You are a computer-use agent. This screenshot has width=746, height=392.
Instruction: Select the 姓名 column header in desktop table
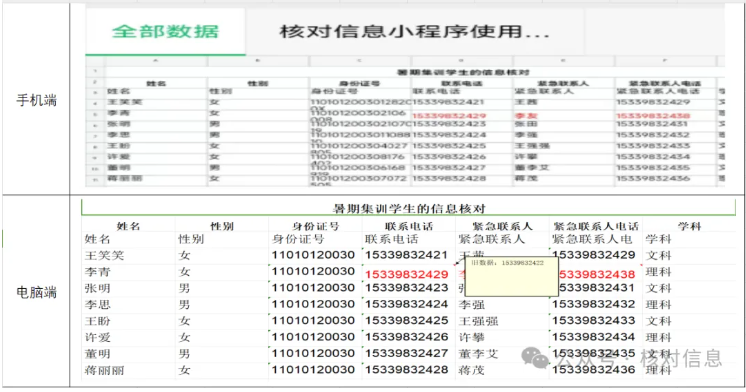[x=128, y=226]
